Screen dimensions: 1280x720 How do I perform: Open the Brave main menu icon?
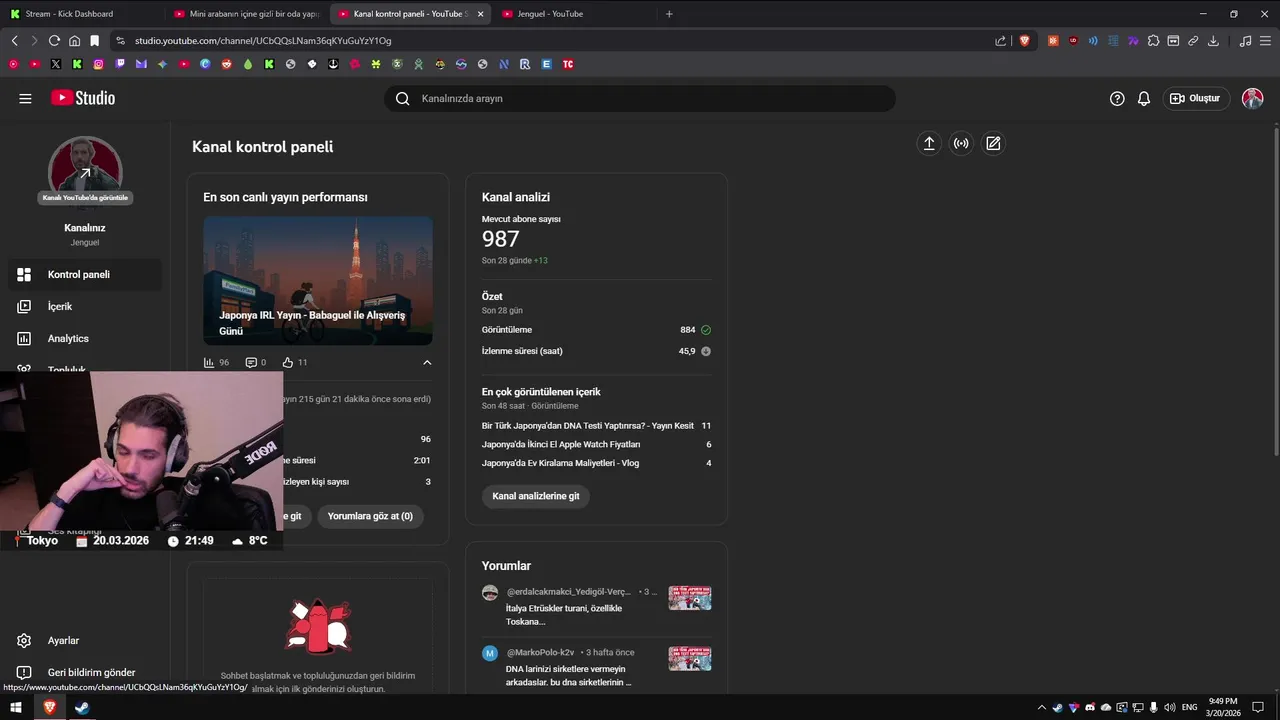pos(1266,41)
